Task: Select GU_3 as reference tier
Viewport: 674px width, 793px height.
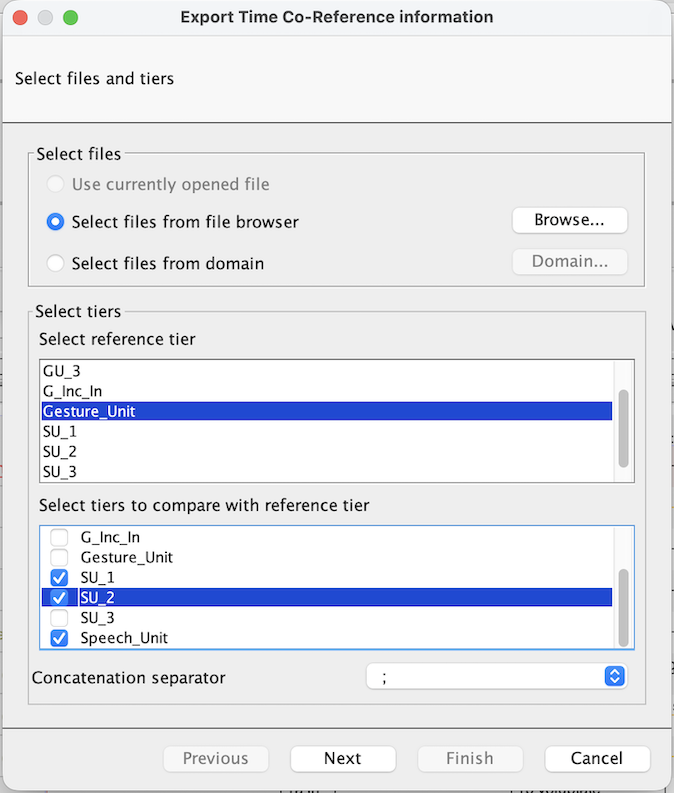Action: pos(61,371)
